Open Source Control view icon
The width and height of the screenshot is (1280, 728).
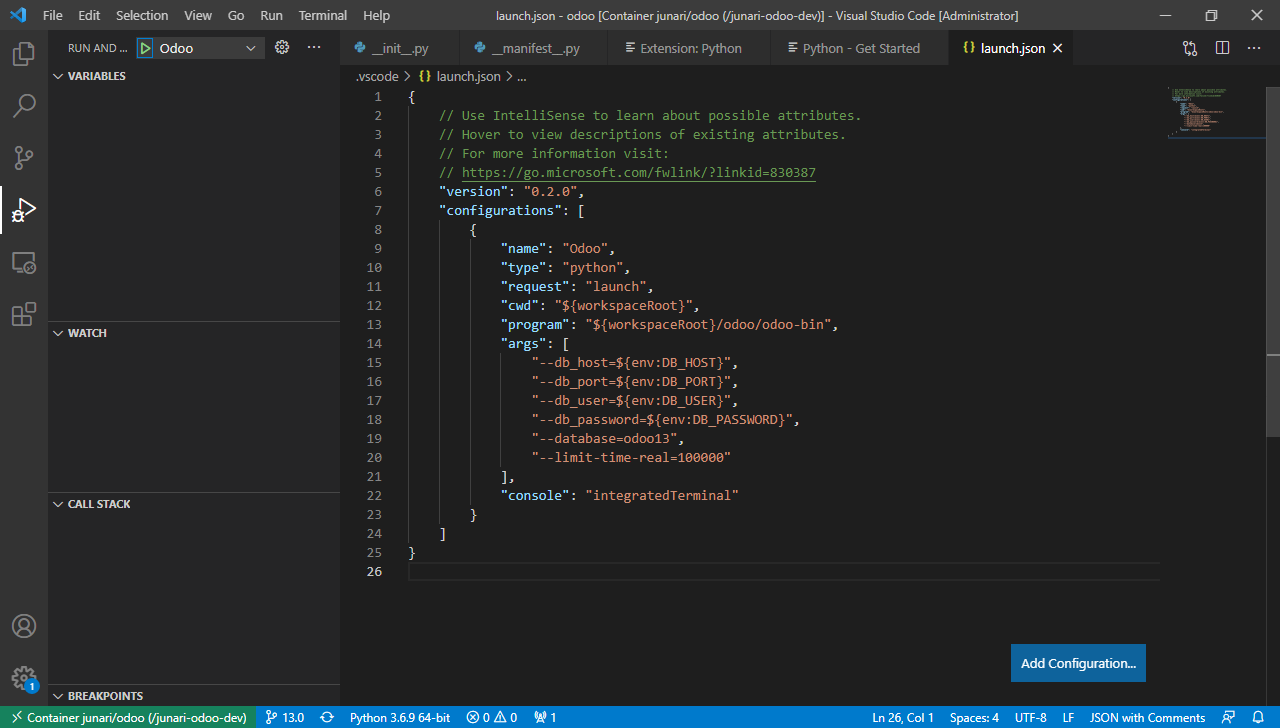coord(23,158)
